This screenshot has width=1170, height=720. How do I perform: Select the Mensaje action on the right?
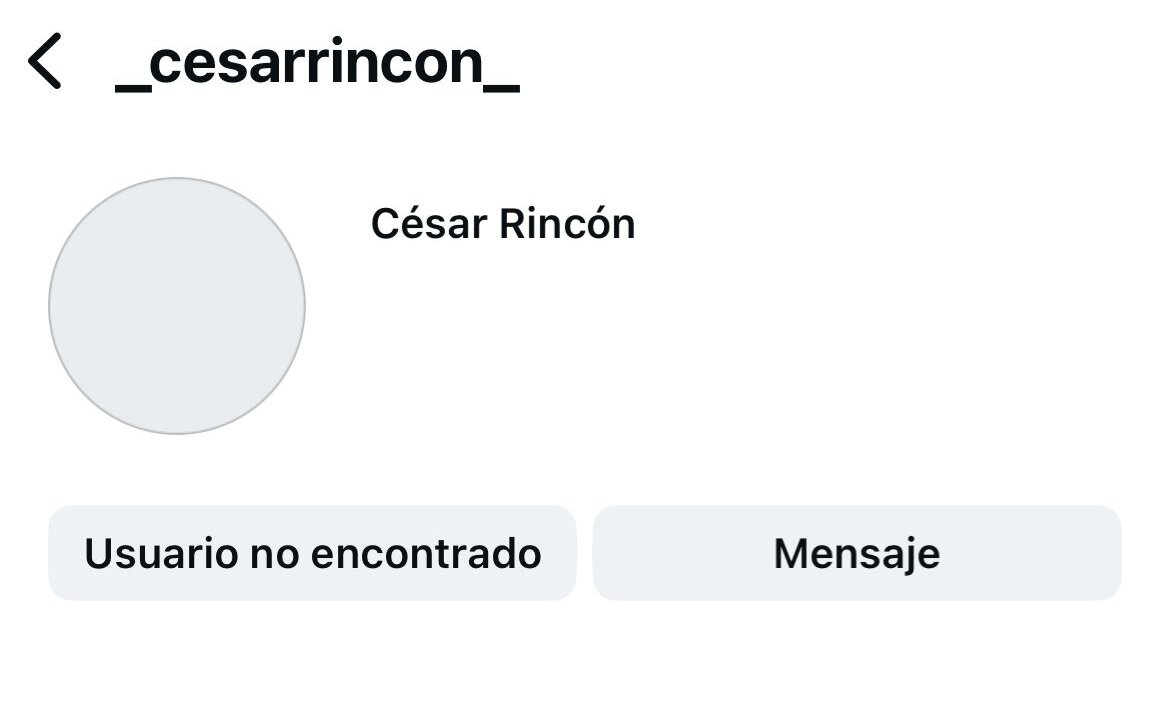(x=857, y=552)
